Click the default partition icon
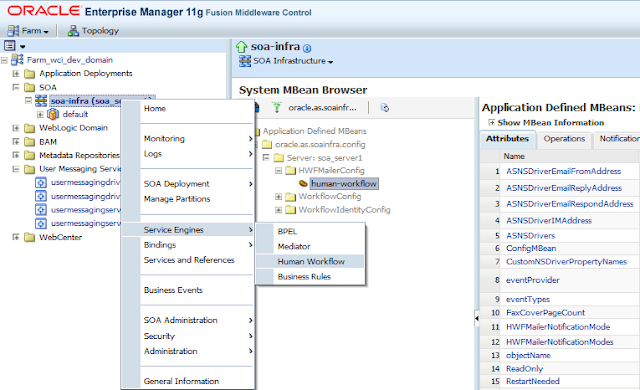640x390 pixels. pyautogui.click(x=53, y=114)
